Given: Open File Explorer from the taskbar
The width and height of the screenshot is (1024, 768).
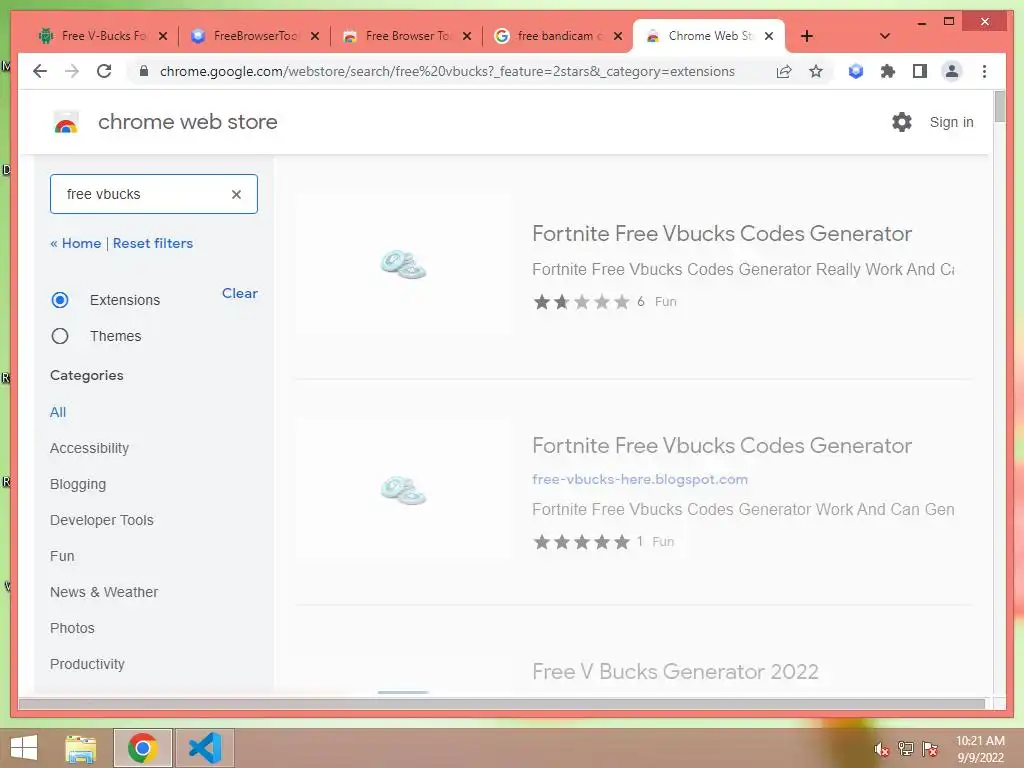Looking at the screenshot, I should pyautogui.click(x=80, y=748).
